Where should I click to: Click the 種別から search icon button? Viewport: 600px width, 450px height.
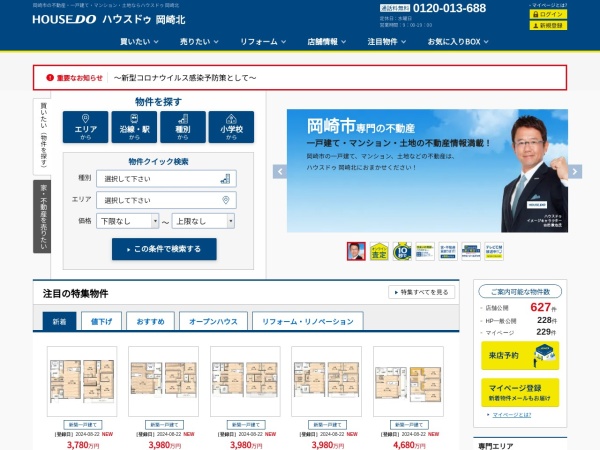[183, 127]
